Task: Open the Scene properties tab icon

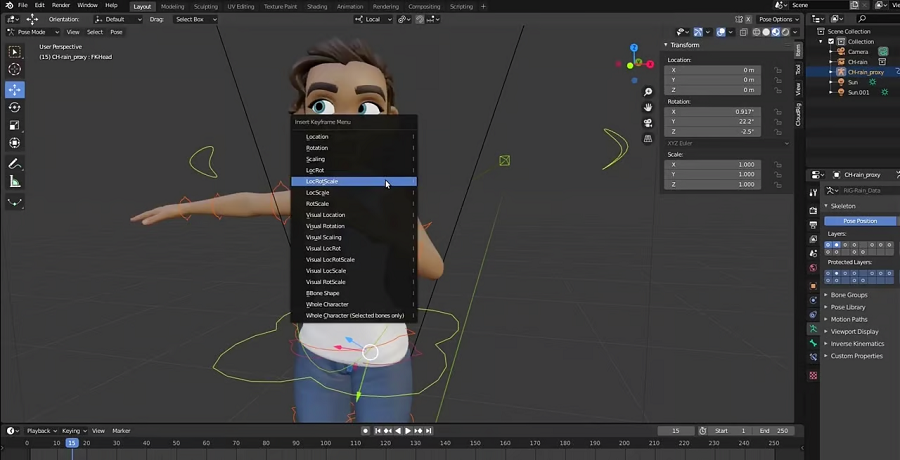Action: (813, 253)
